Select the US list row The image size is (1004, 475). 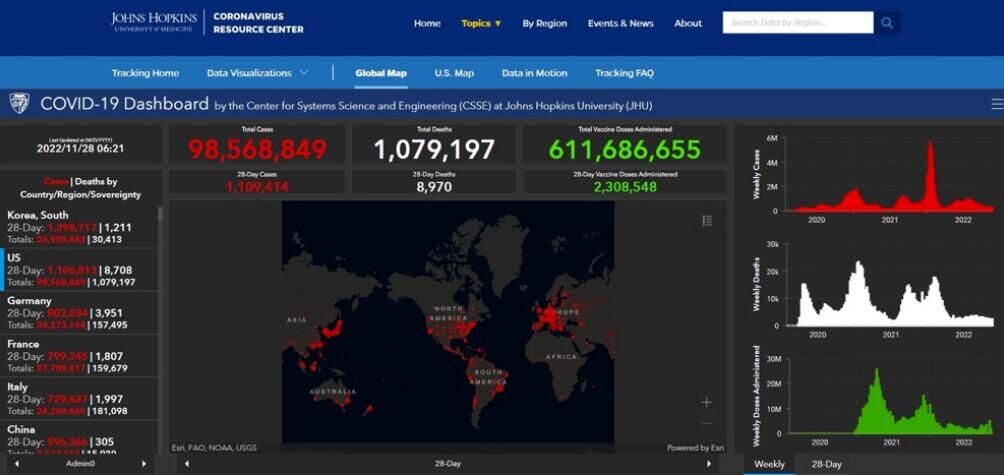click(79, 270)
